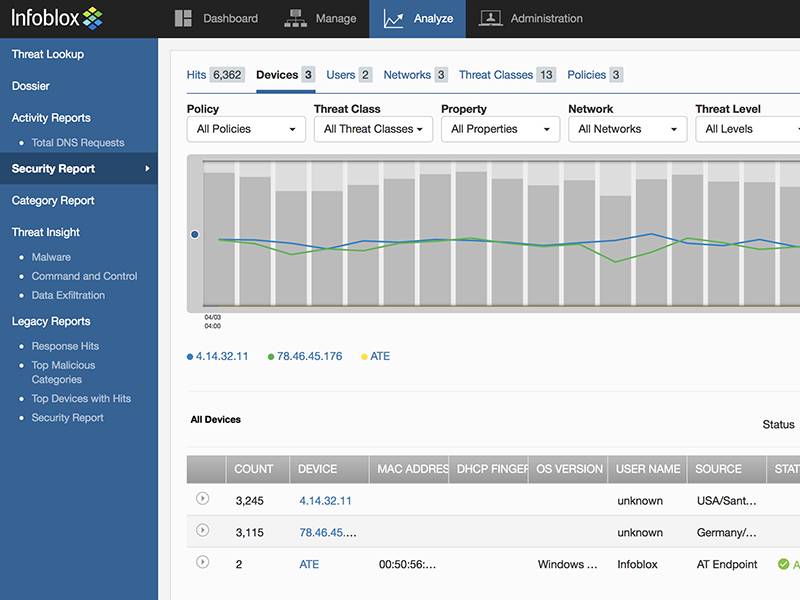This screenshot has height=600, width=800.
Task: Open the Analyze menu
Action: pyautogui.click(x=418, y=18)
